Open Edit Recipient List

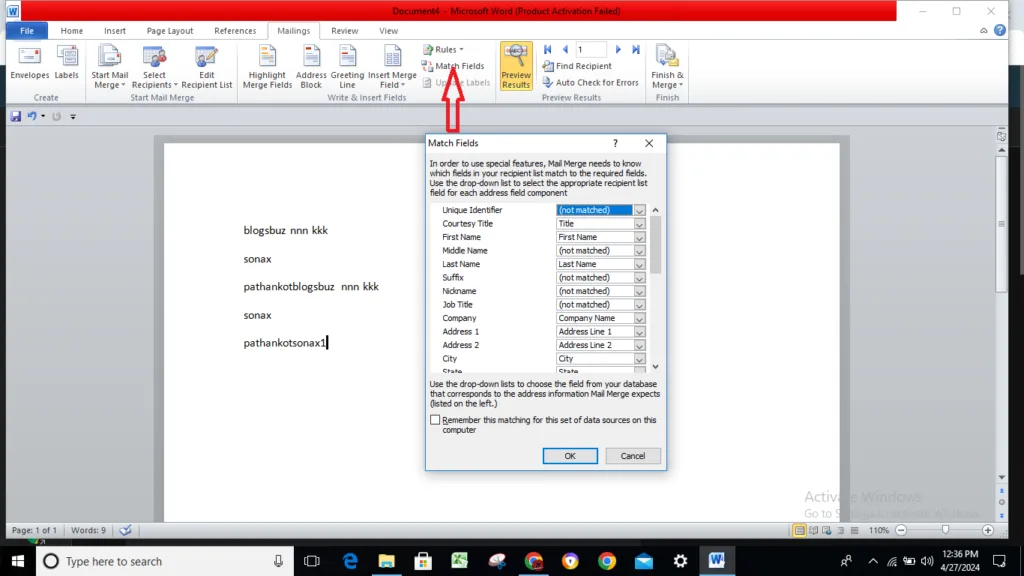pyautogui.click(x=207, y=67)
